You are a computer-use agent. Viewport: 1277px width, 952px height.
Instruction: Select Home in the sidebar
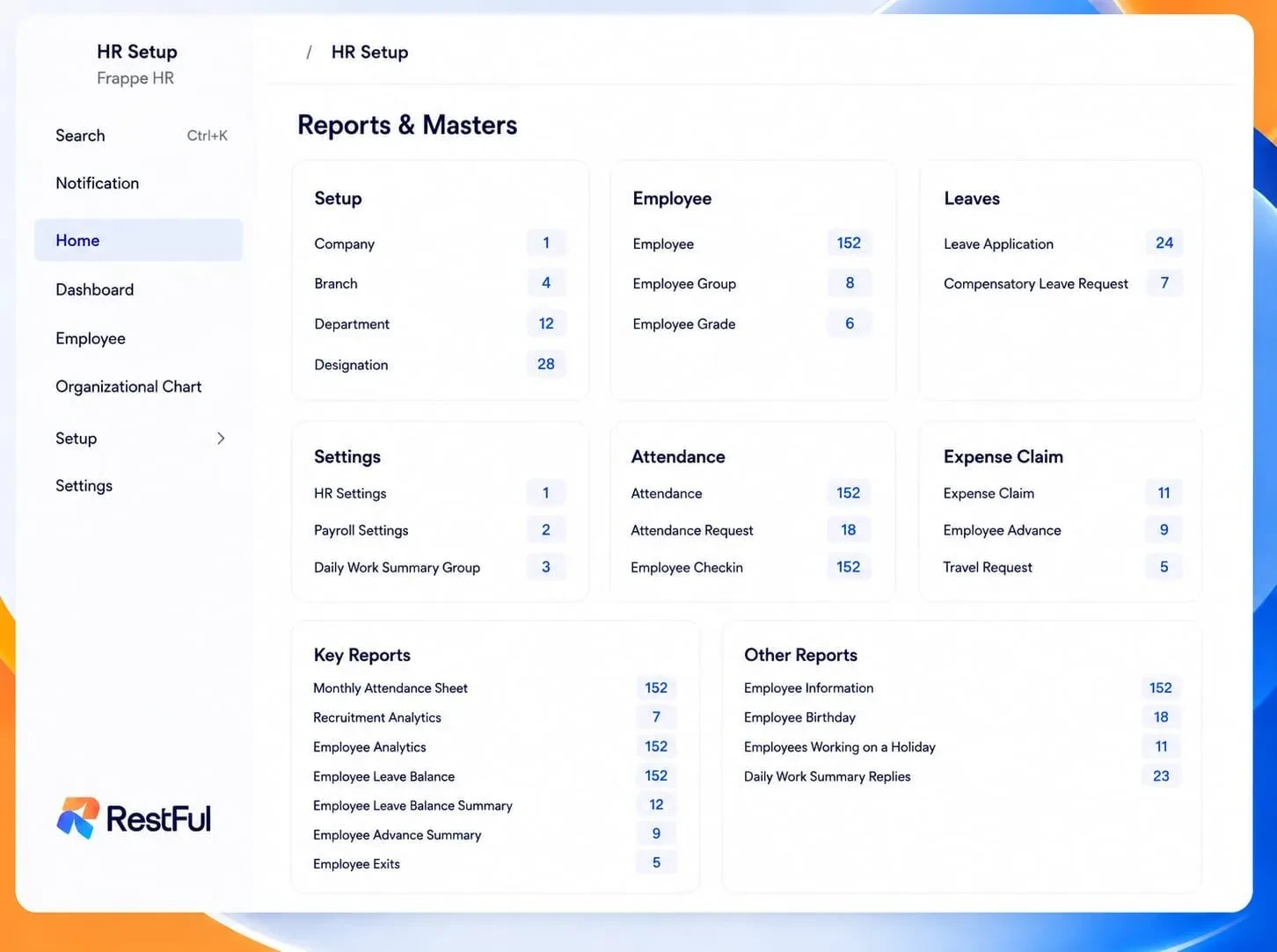(138, 240)
